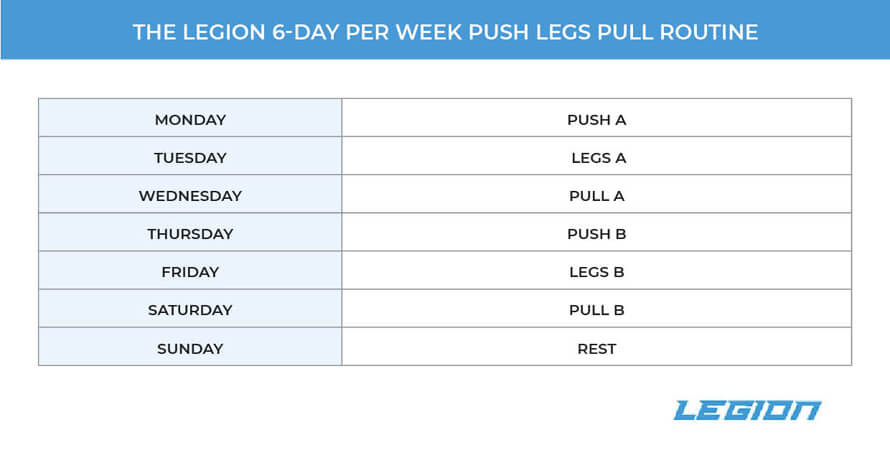Click the REST cell for Sunday

[x=596, y=349]
